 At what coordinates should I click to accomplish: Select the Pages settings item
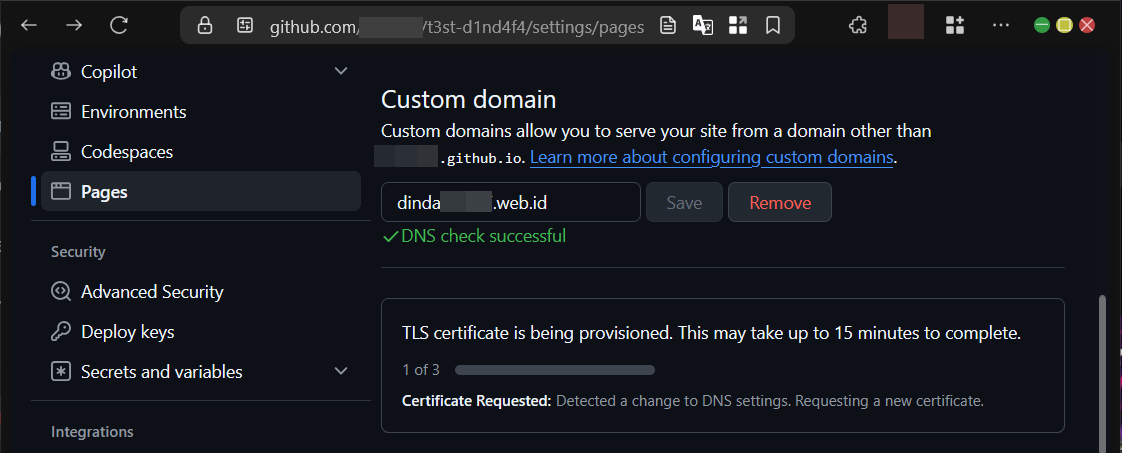[200, 191]
